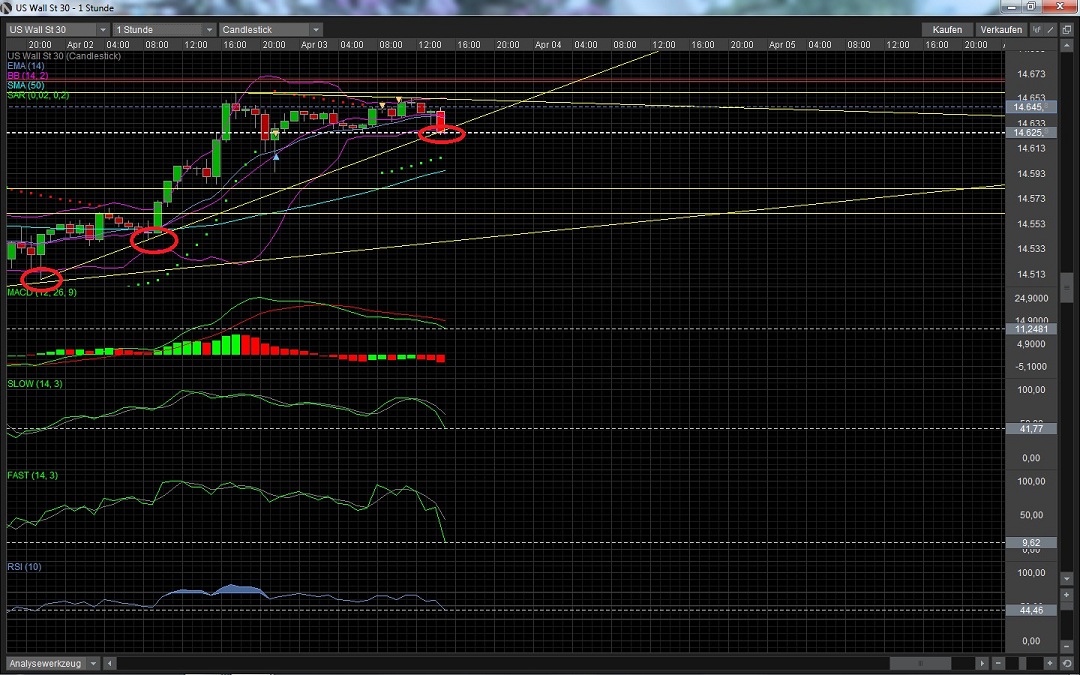
Task: Zoom in horizontally with the bottom plus icon
Action: tap(1050, 663)
